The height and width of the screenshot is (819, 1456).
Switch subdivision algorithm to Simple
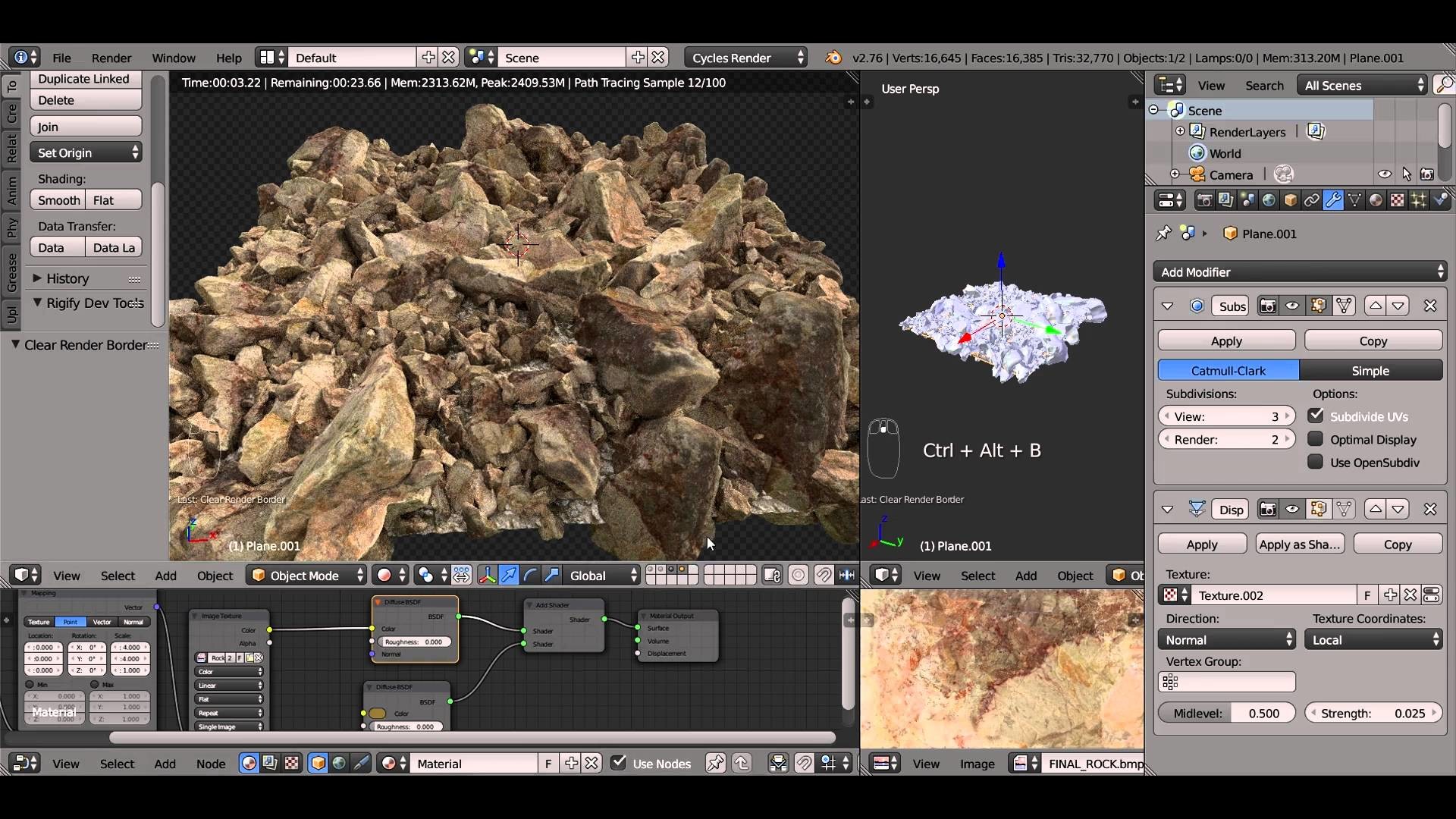point(1370,370)
